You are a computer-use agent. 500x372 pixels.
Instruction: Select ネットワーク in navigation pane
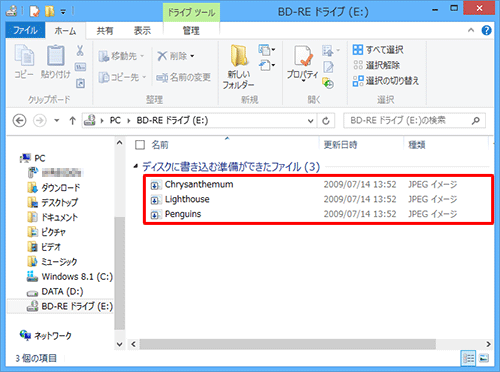click(46, 336)
